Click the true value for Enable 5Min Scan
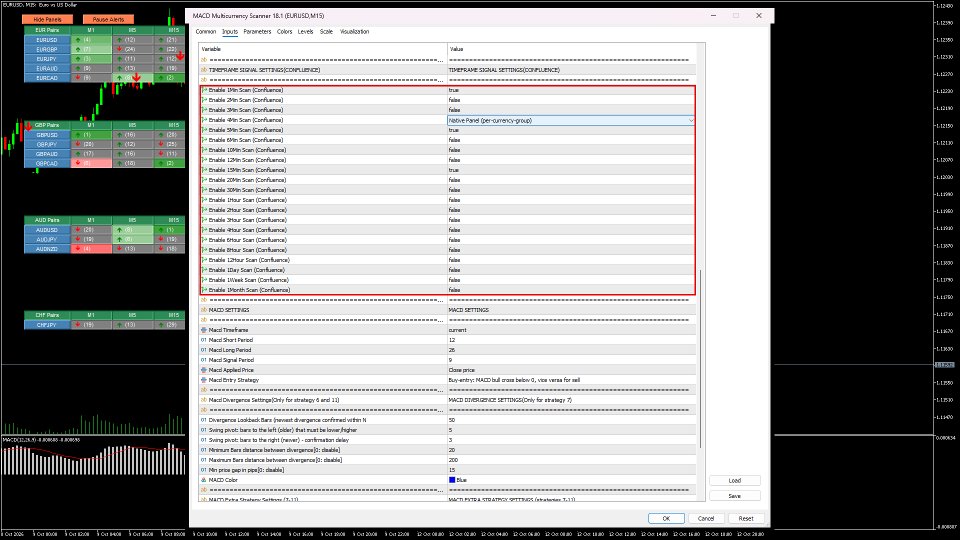960x540 pixels. tap(454, 130)
